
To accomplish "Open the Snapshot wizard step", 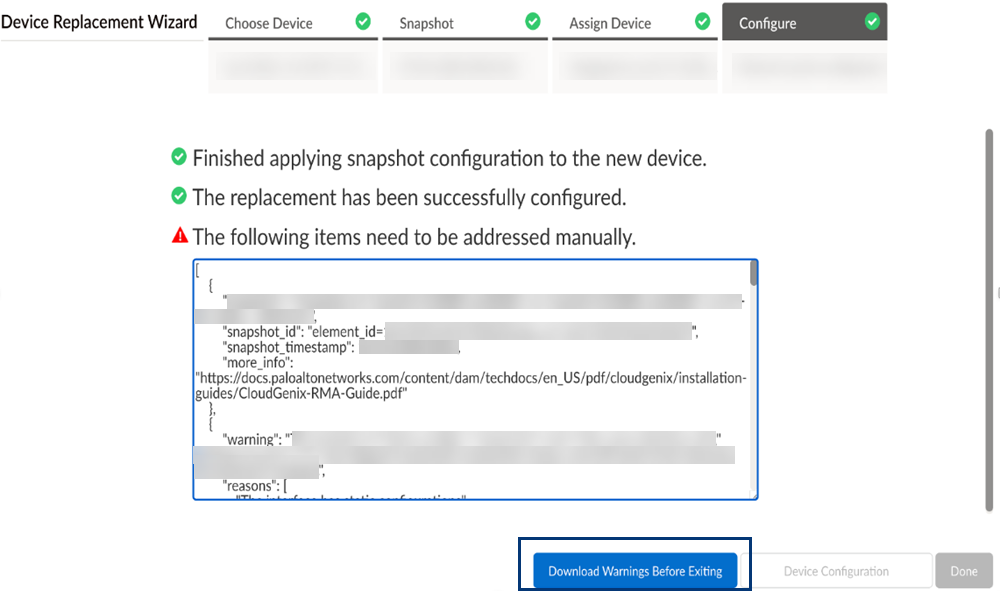I will (426, 23).
